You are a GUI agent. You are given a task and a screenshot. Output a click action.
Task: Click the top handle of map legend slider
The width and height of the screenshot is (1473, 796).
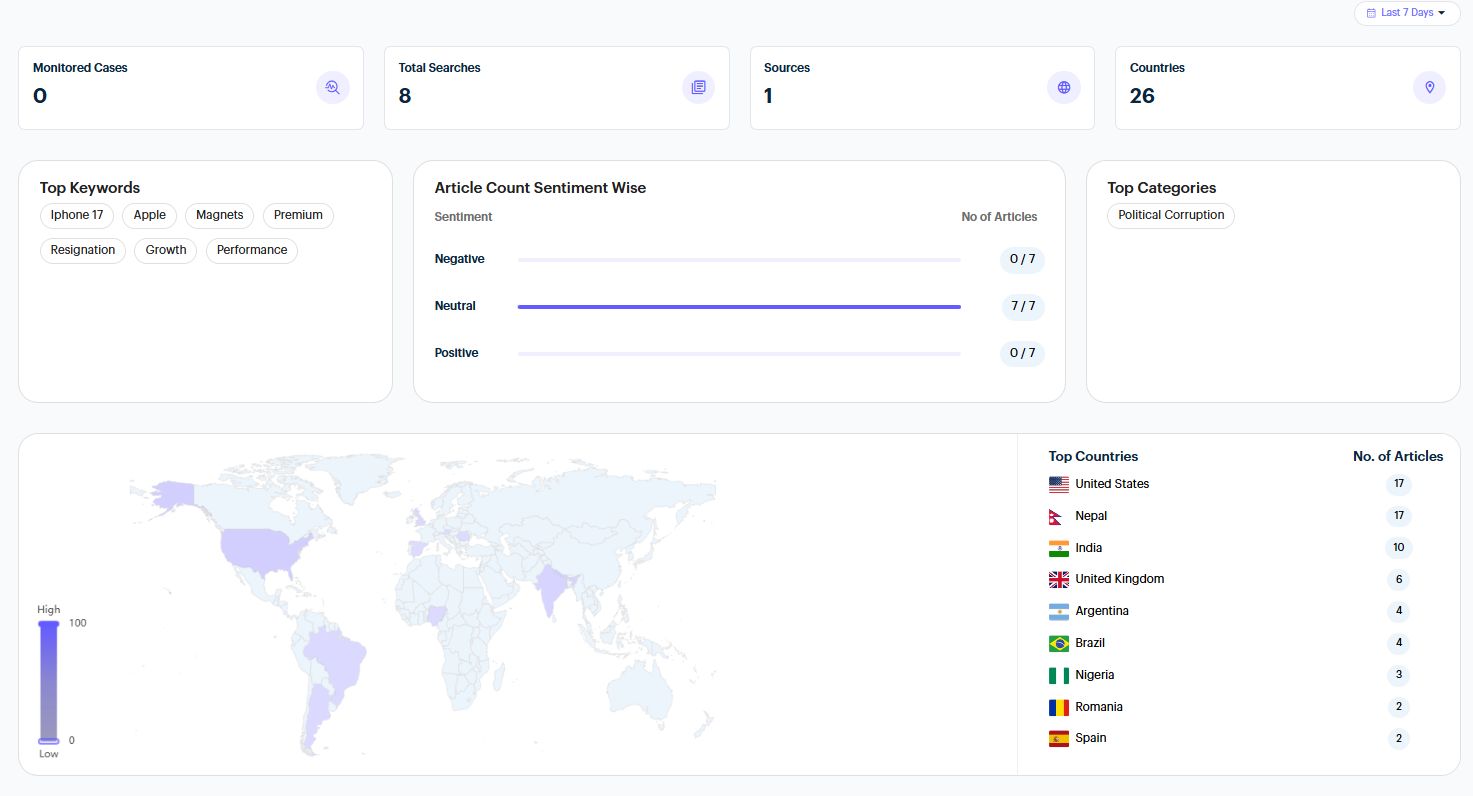[x=49, y=623]
